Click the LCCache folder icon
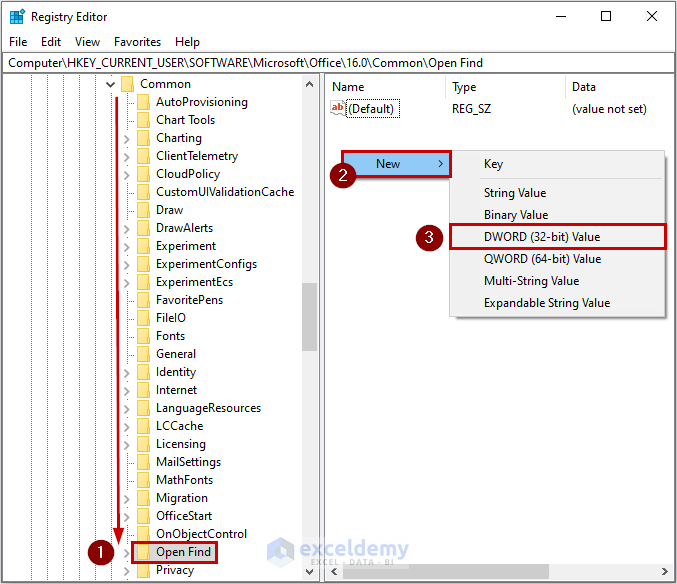Image resolution: width=677 pixels, height=584 pixels. click(143, 426)
